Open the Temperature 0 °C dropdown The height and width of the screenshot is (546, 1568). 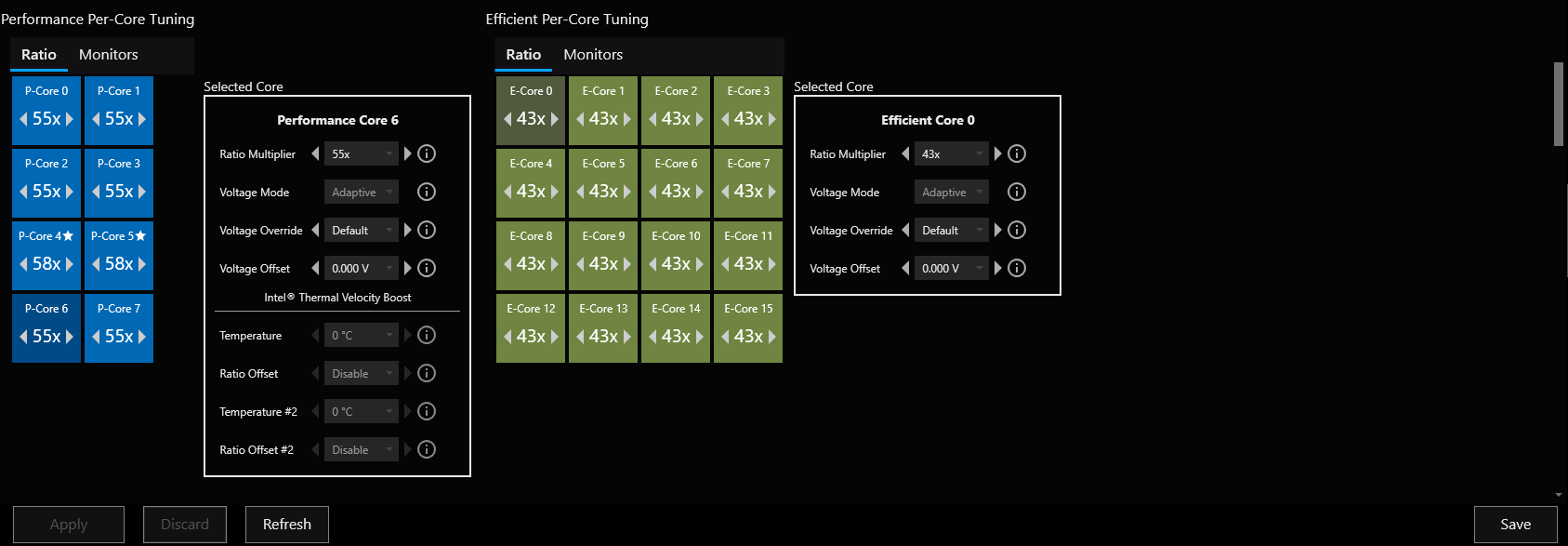362,335
